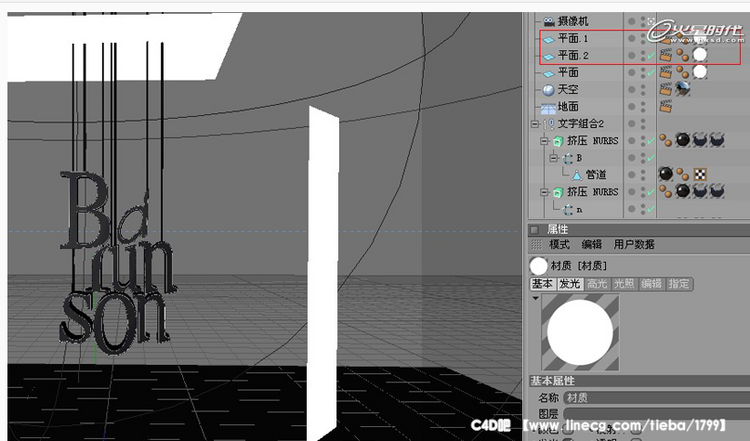
Task: Select the black material tag on 管道
Action: [666, 174]
